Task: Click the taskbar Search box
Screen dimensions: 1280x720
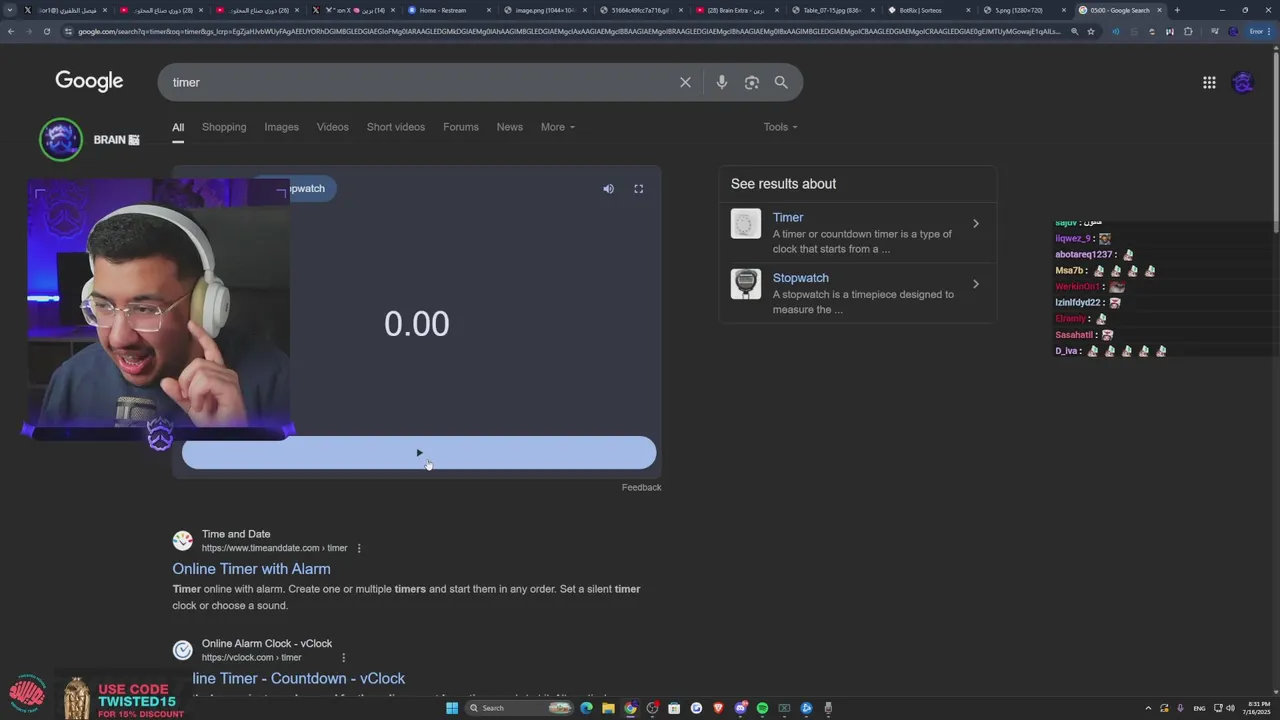Action: click(517, 708)
